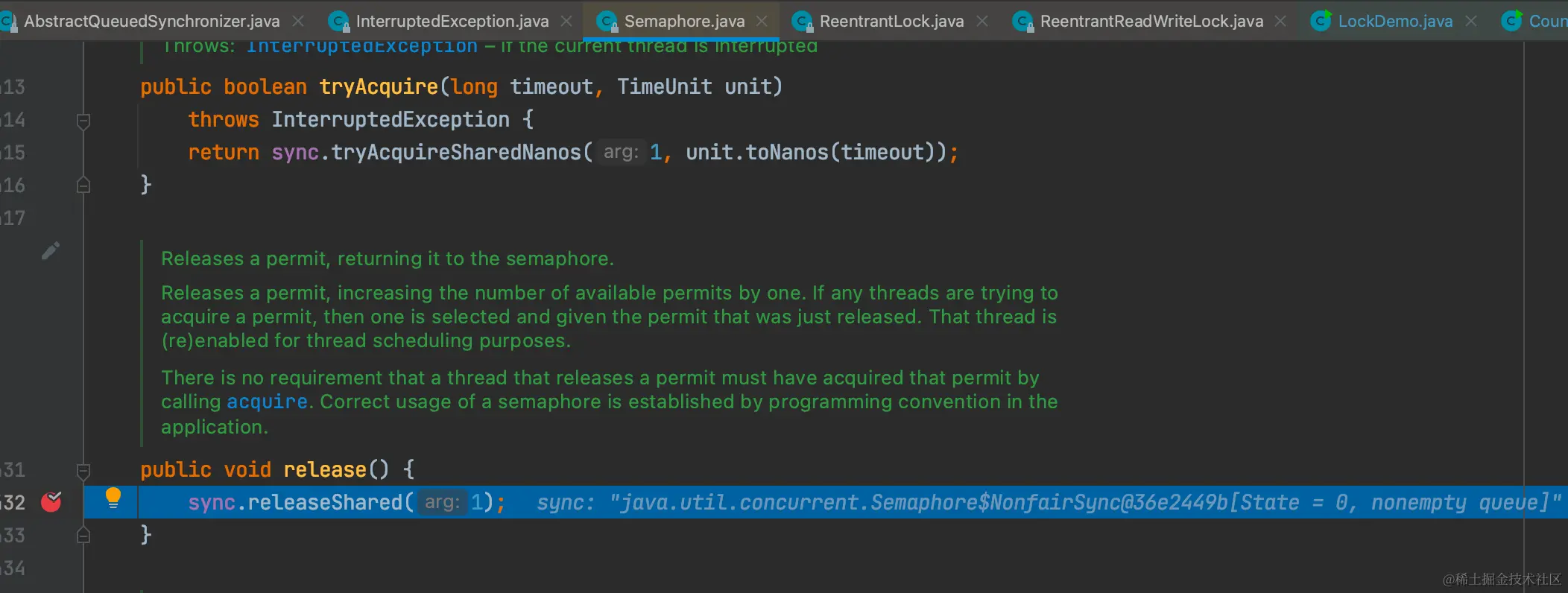Click the tryAcquire method name
Viewport: 1568px width, 593px height.
click(379, 87)
